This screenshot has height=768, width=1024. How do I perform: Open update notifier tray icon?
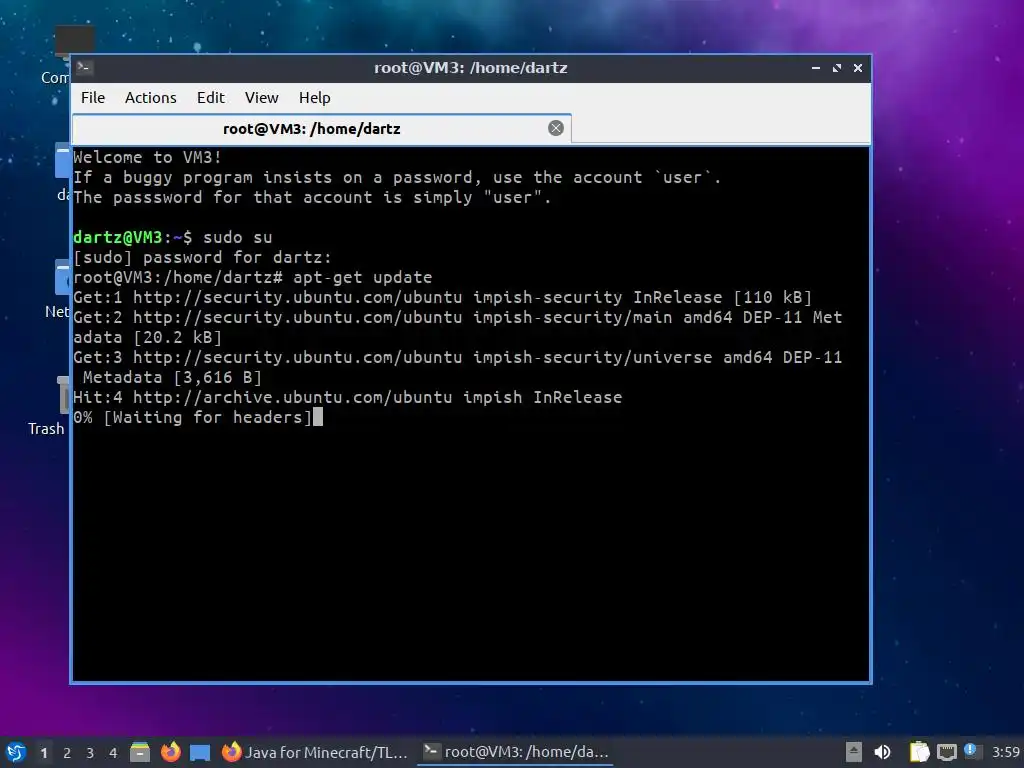click(x=970, y=750)
